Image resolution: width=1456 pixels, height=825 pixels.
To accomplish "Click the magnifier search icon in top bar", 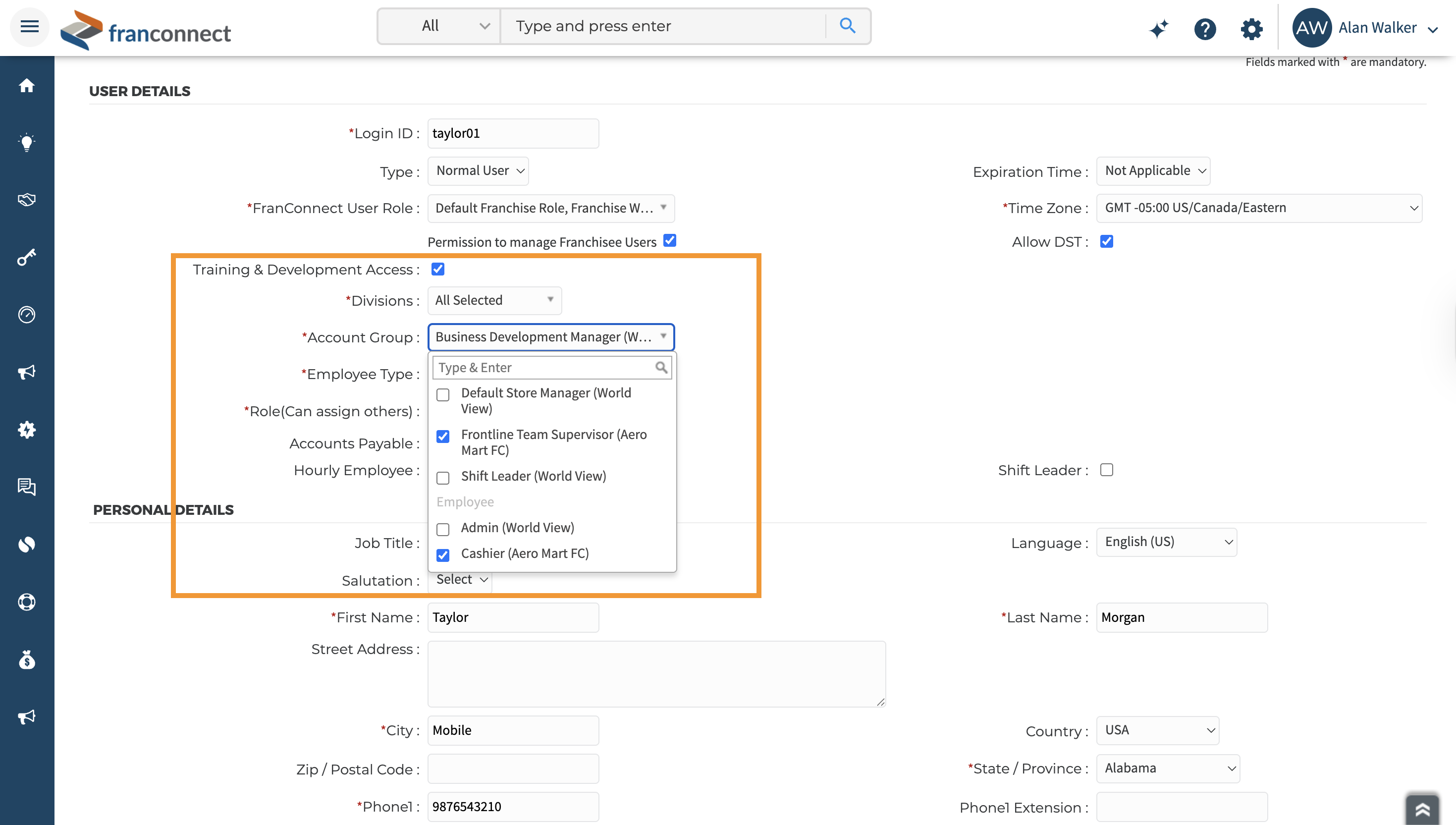I will tap(847, 26).
